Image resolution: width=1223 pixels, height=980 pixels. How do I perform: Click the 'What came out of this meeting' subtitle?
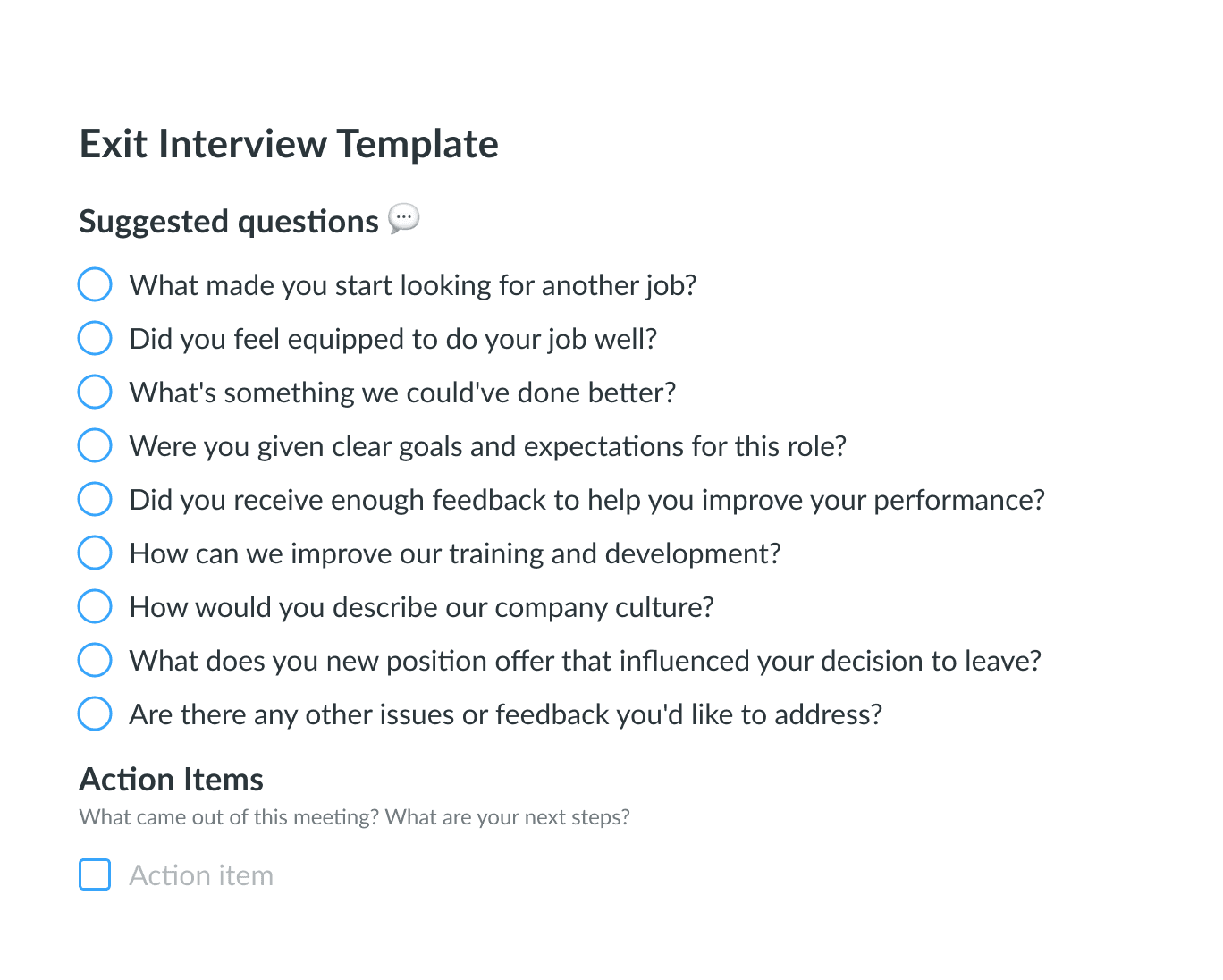pyautogui.click(x=354, y=817)
